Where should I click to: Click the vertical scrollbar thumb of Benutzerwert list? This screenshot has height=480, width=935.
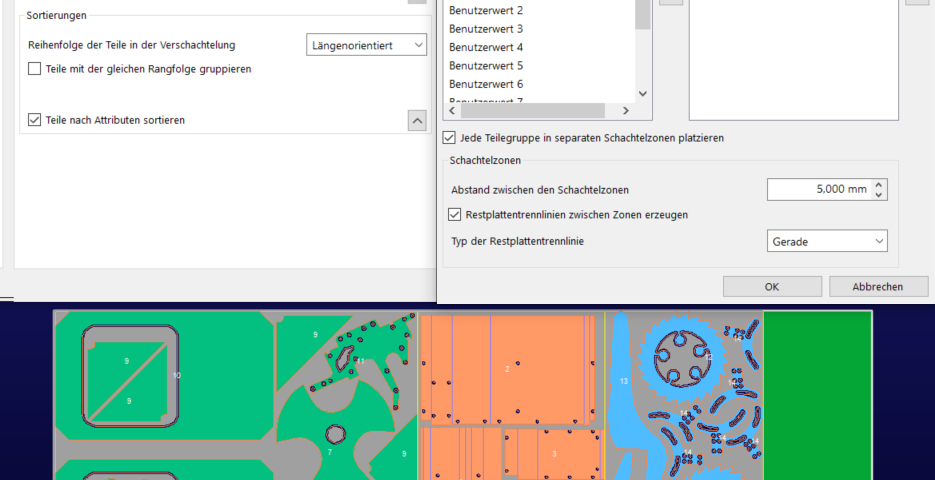tap(642, 14)
